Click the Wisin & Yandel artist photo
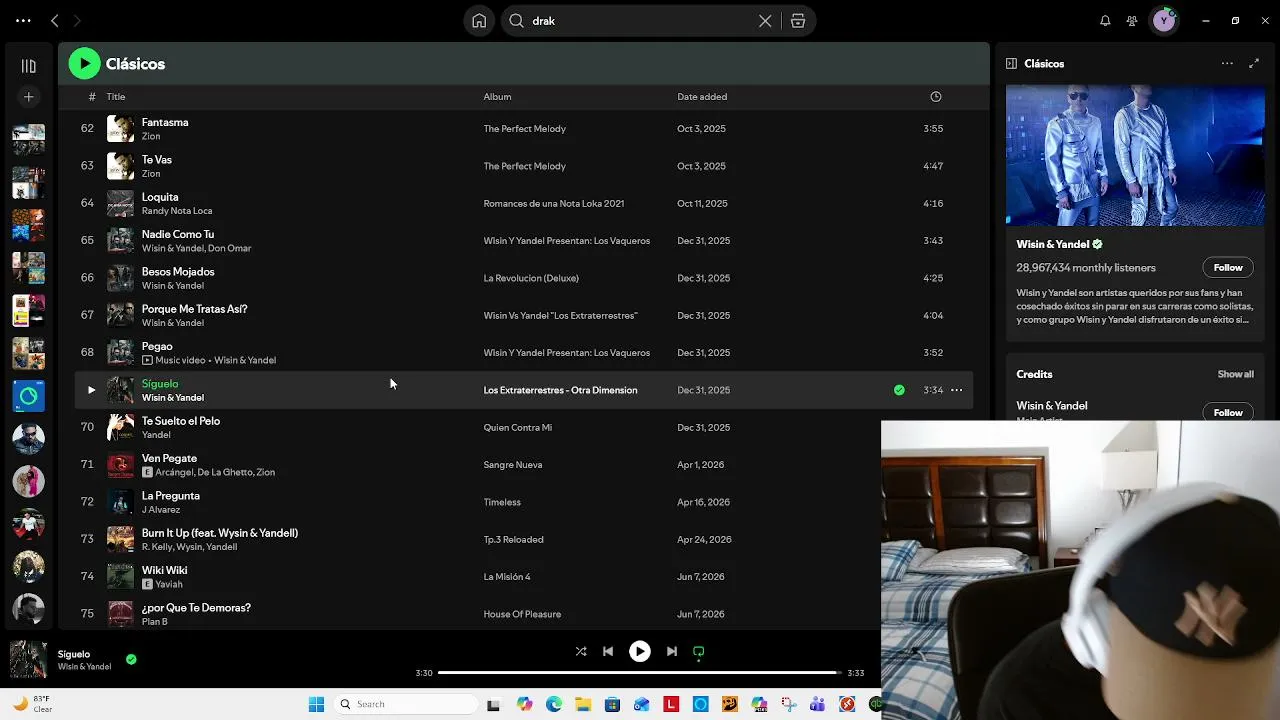Screen dimensions: 1280x720 (x=1135, y=155)
